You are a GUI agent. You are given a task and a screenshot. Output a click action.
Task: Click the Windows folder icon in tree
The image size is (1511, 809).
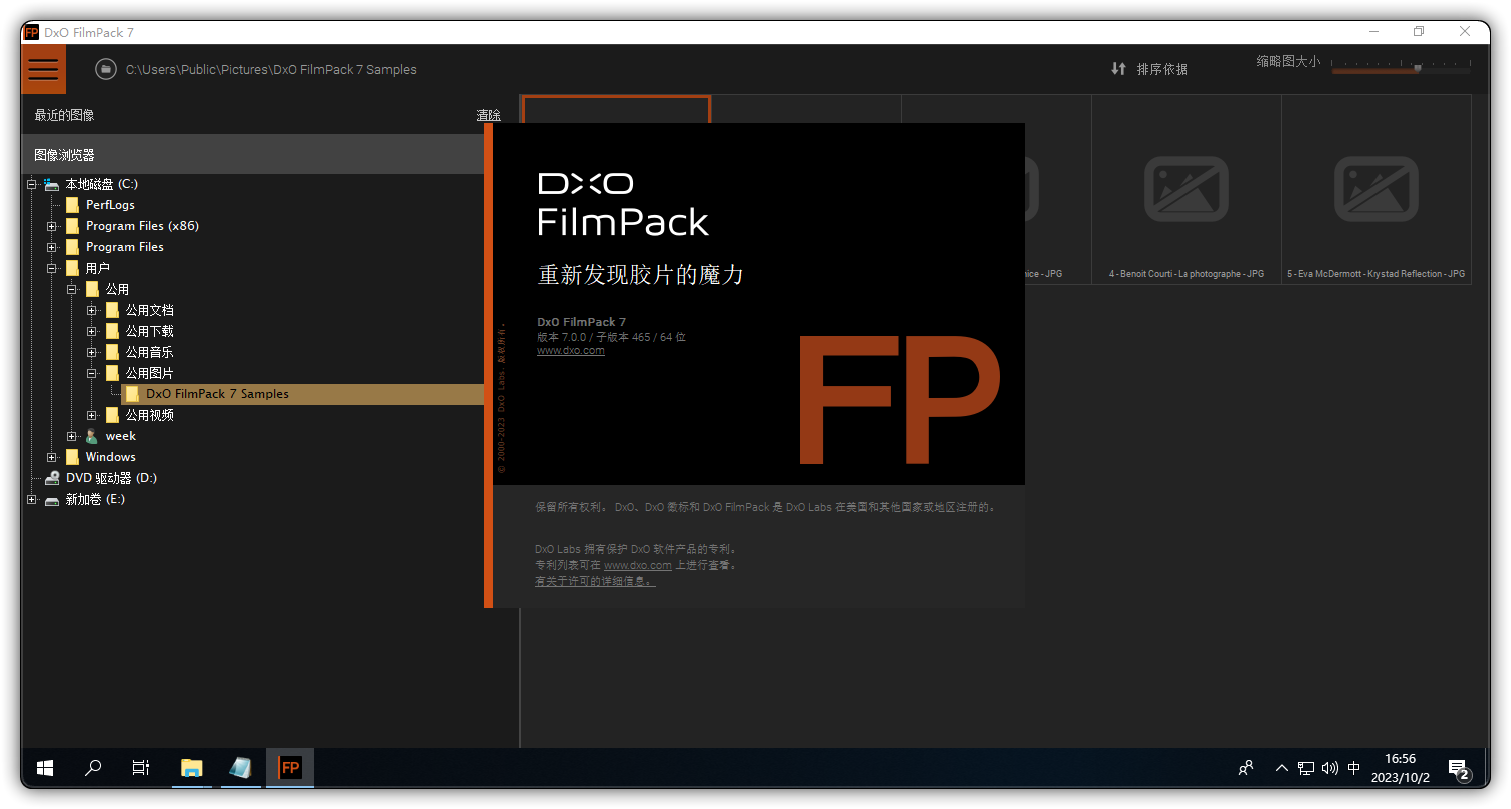(72, 457)
